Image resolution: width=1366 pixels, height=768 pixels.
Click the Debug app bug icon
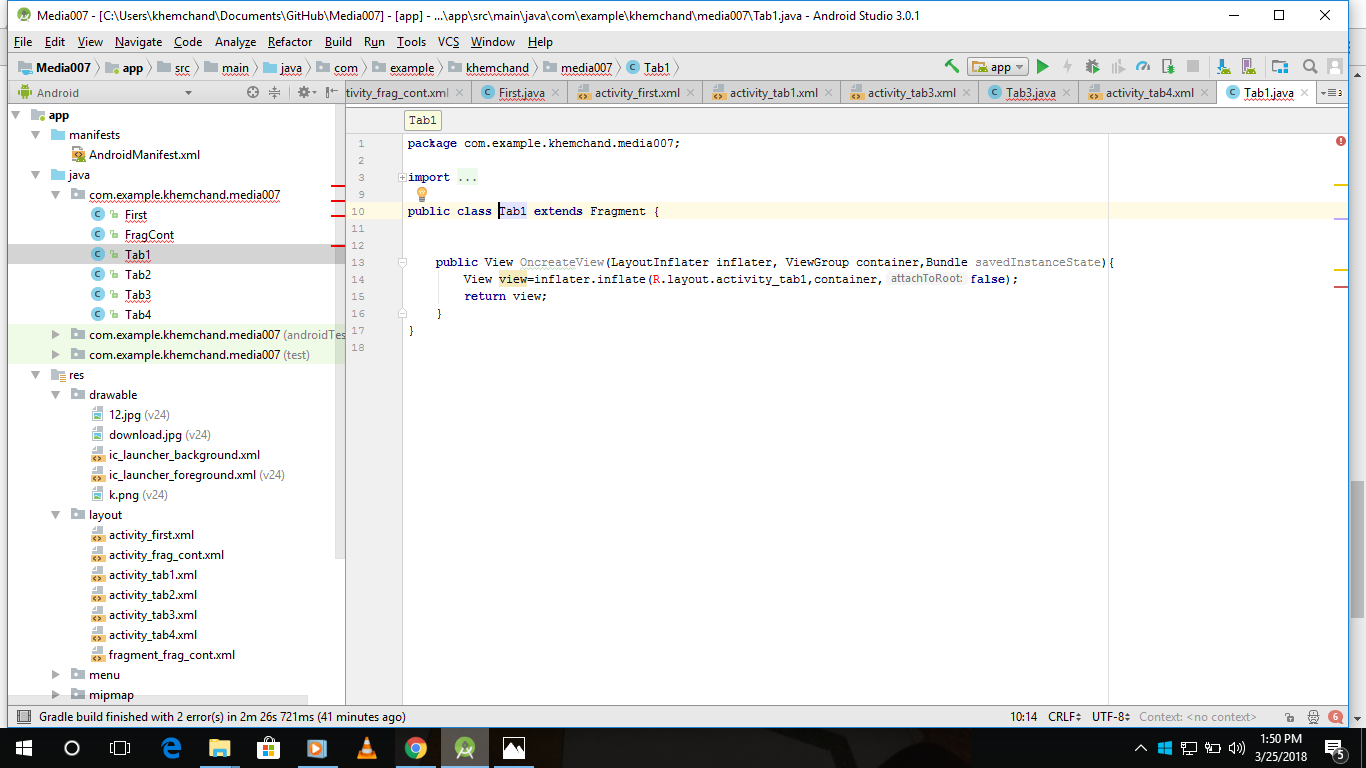pyautogui.click(x=1093, y=67)
